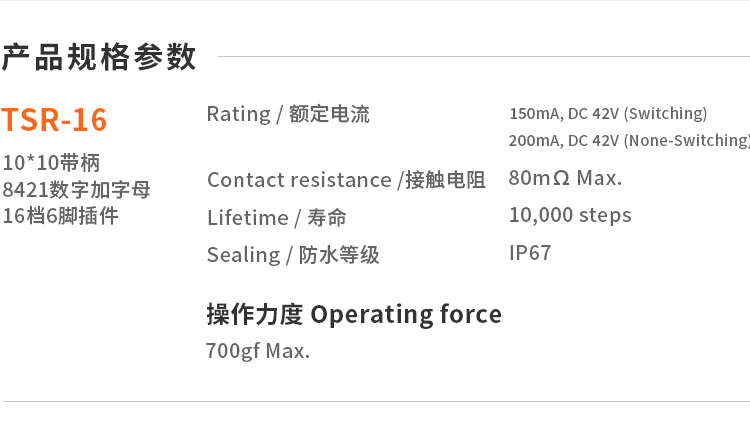Select the 10,000 steps value
750x423 pixels.
click(570, 215)
